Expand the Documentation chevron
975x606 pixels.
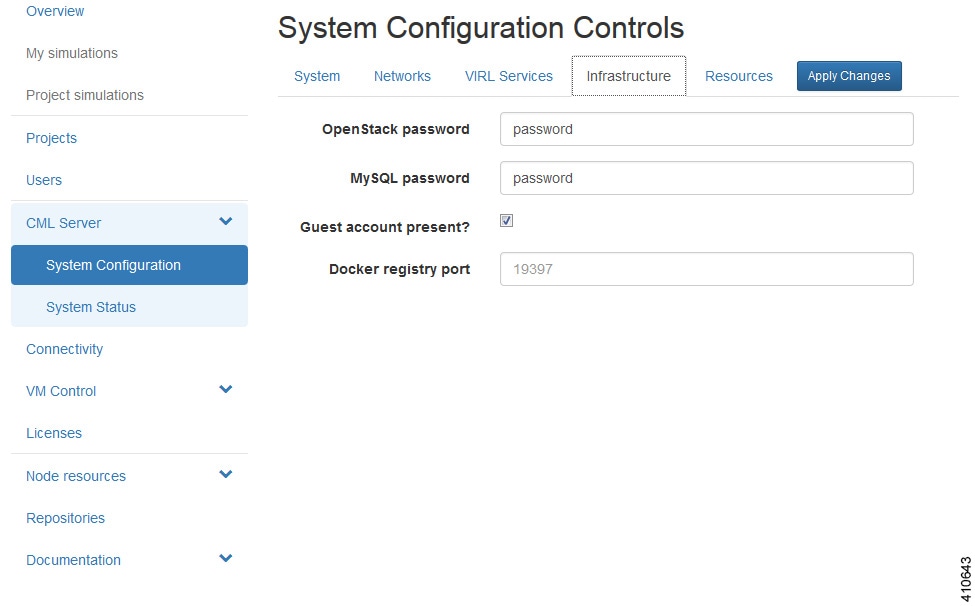pos(225,559)
